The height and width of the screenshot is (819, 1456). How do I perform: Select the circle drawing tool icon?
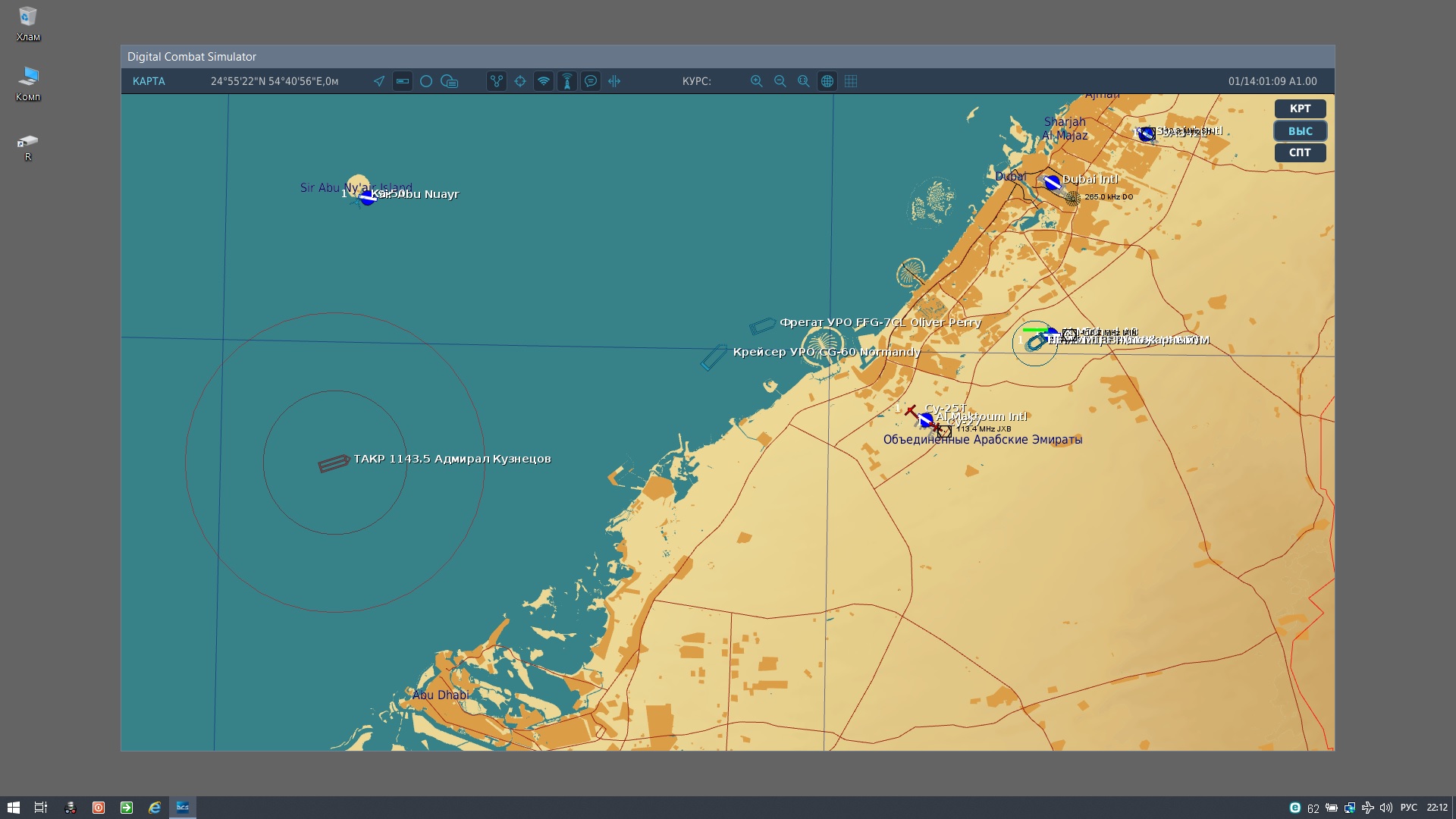point(426,81)
